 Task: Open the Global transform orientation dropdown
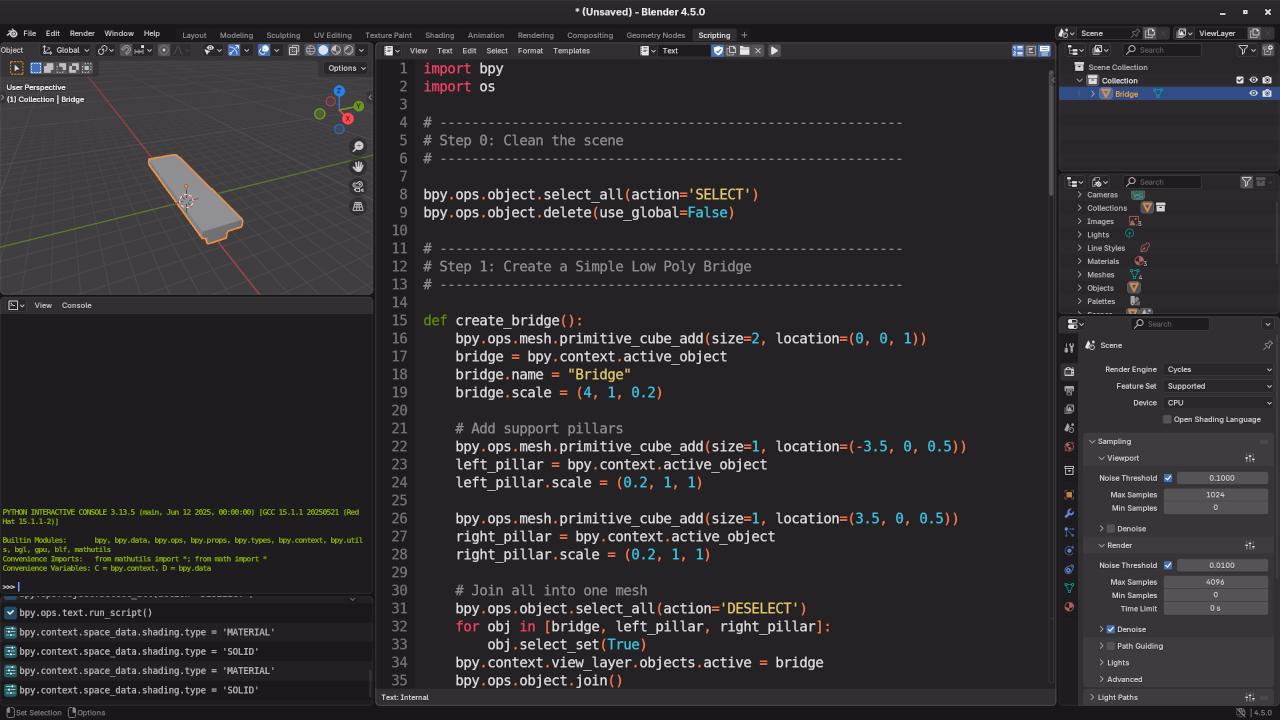[67, 50]
